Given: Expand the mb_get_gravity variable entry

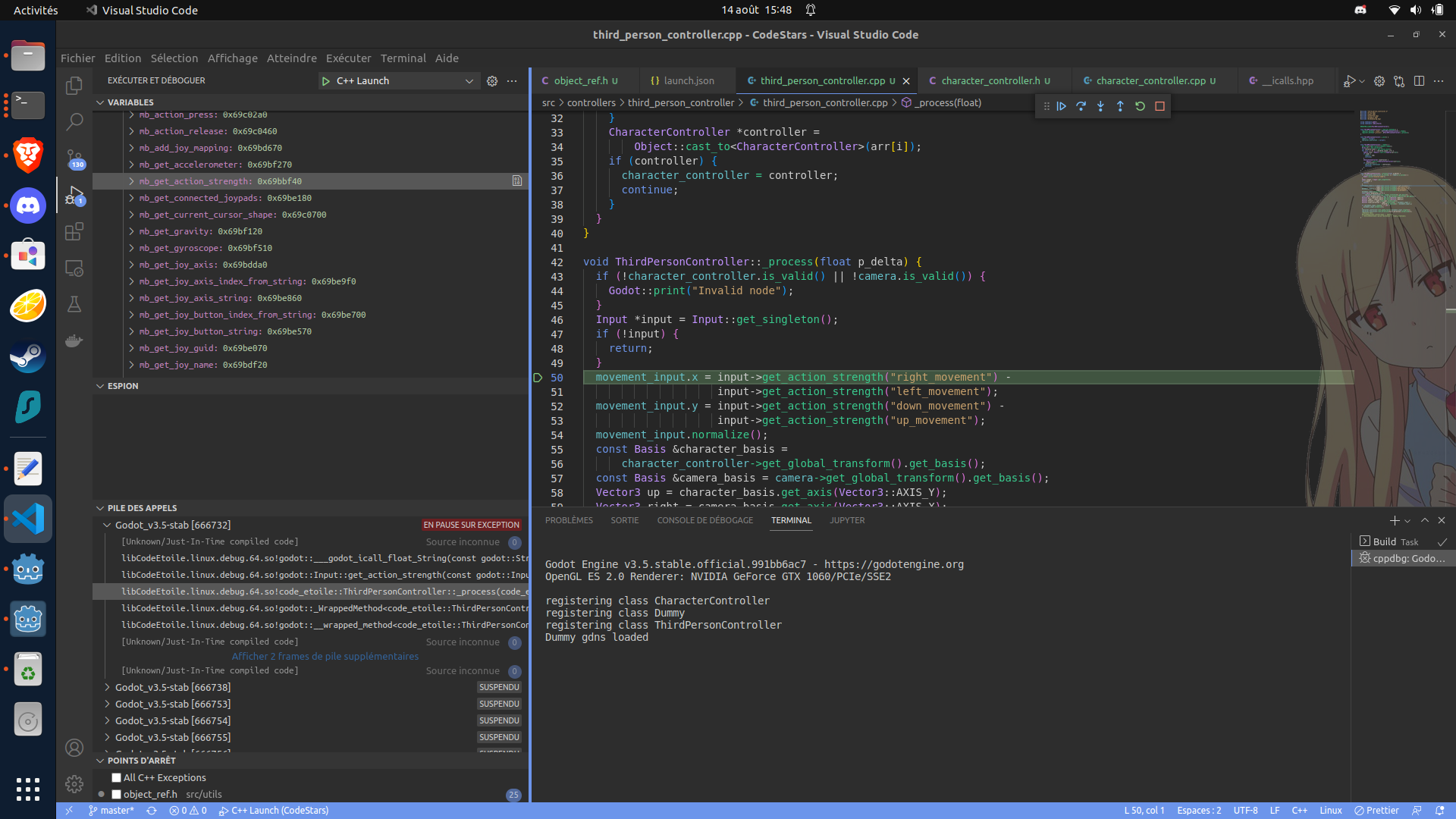Looking at the screenshot, I should 132,231.
